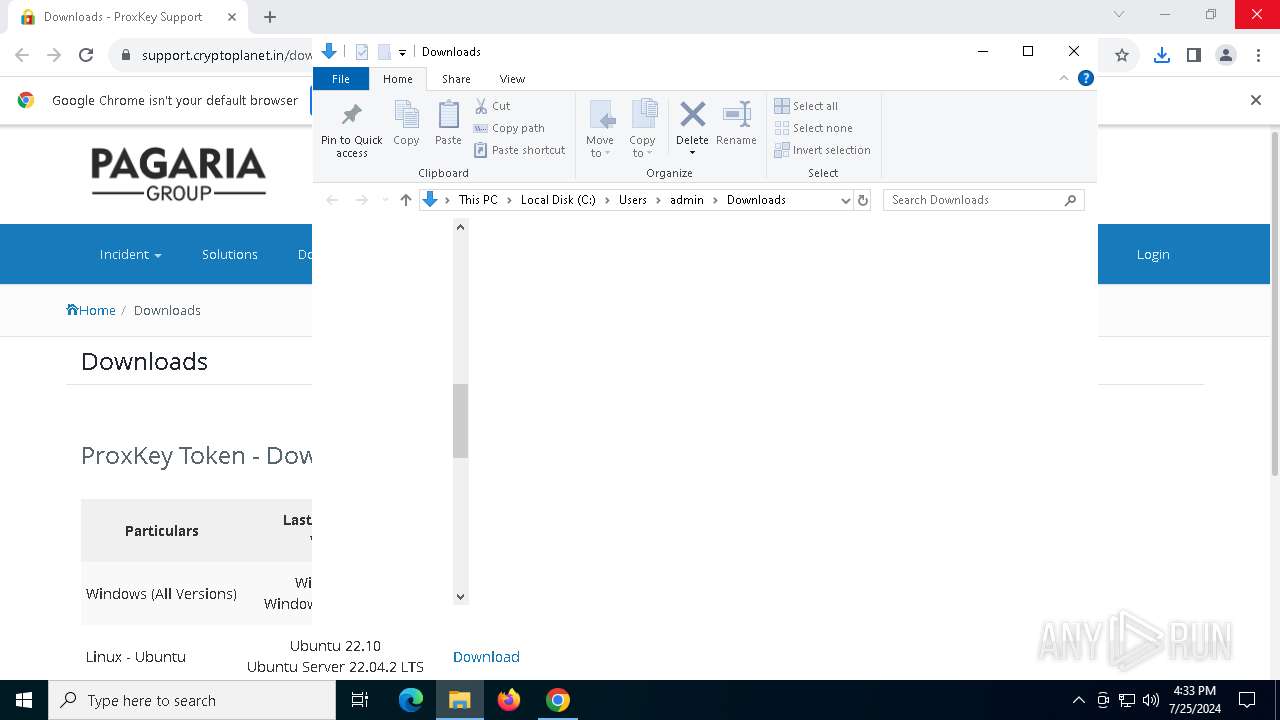
Task: Switch to the Share ribbon tab
Action: pyautogui.click(x=456, y=79)
